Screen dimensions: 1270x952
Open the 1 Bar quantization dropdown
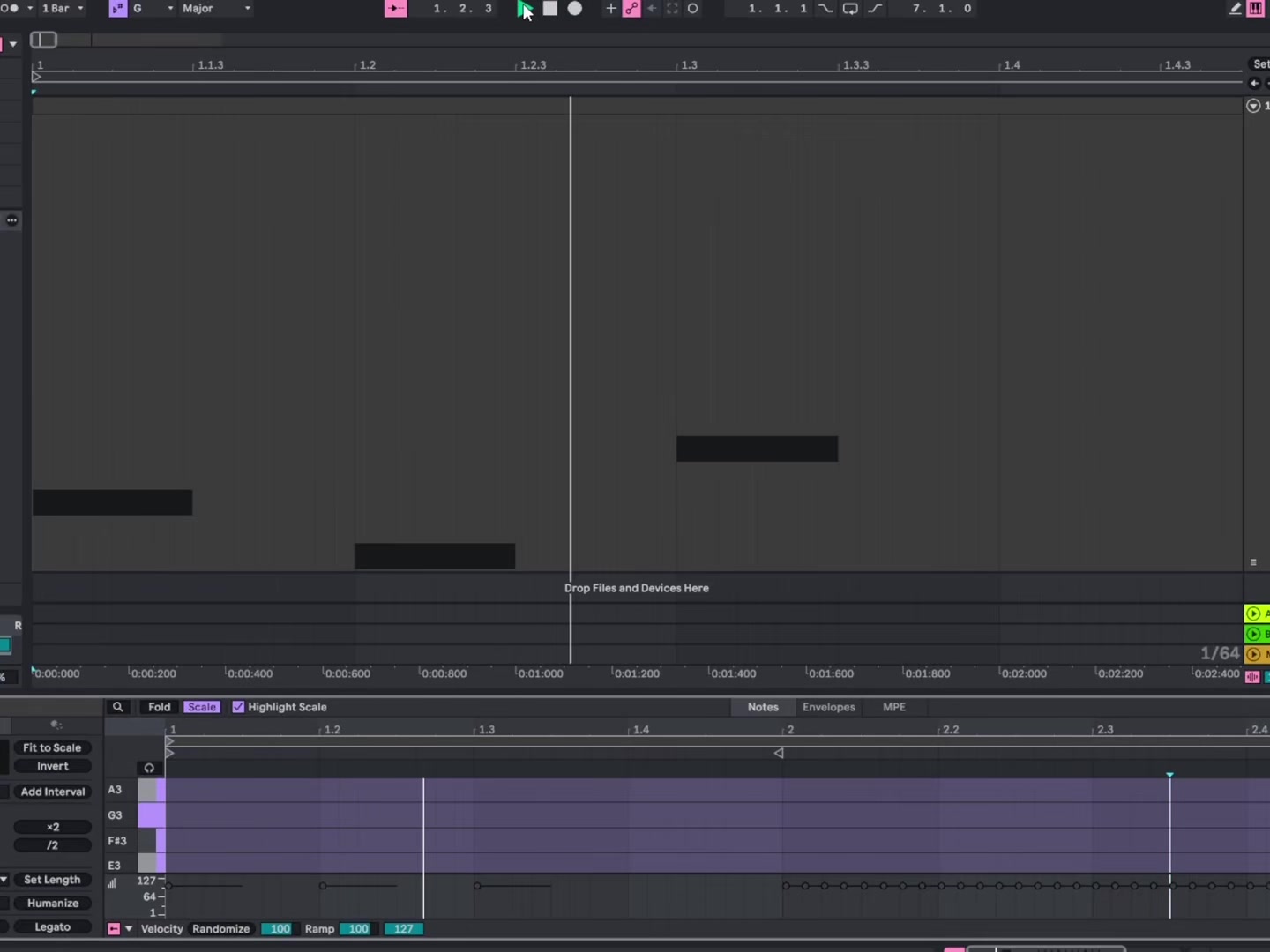(x=63, y=9)
